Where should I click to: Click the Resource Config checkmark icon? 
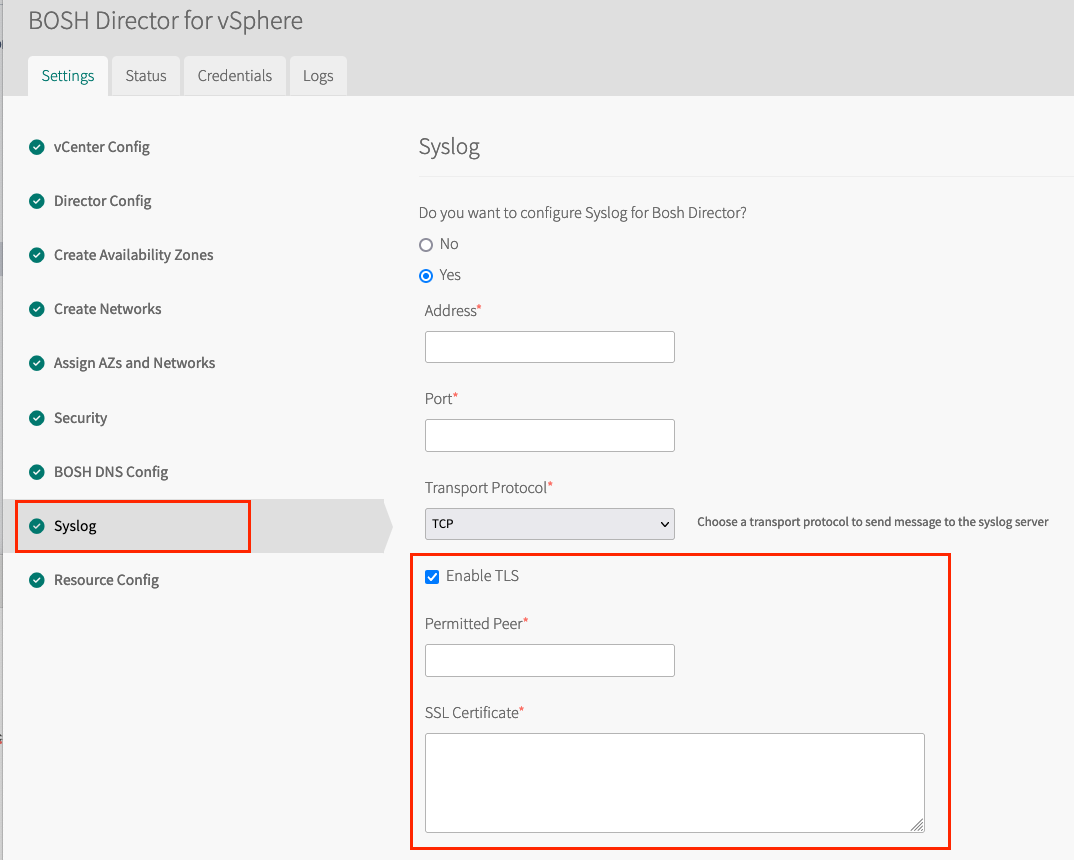click(x=37, y=580)
